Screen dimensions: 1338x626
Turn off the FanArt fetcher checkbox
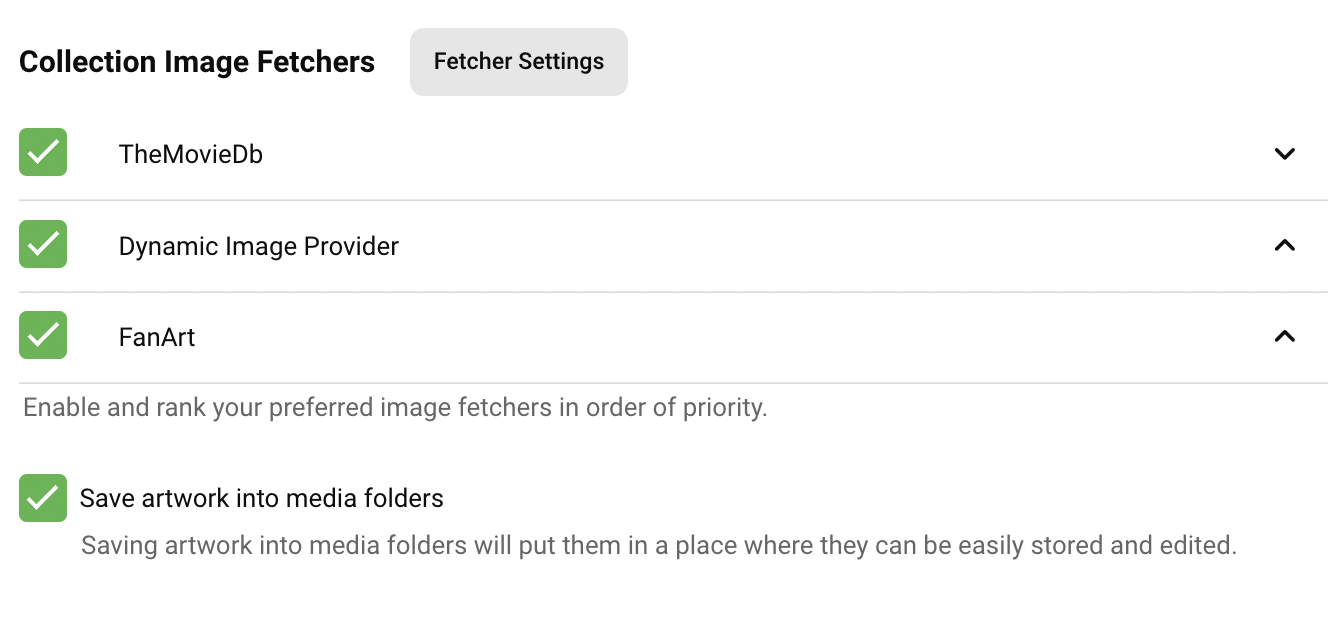[43, 336]
